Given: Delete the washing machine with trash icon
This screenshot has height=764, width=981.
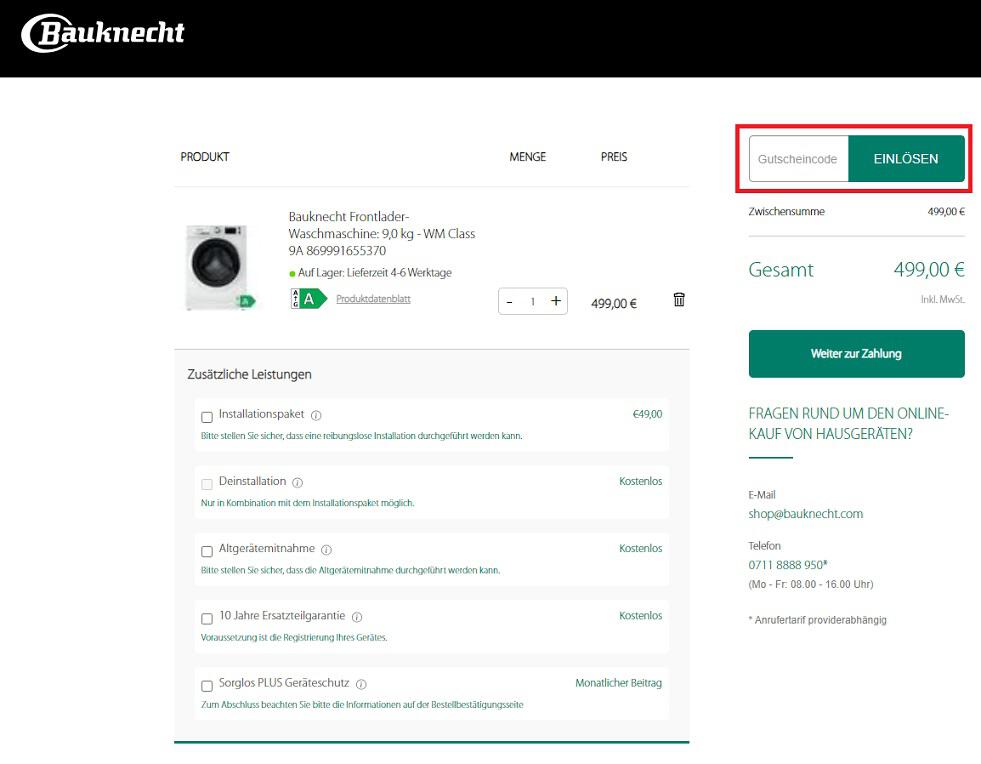Looking at the screenshot, I should coord(679,300).
